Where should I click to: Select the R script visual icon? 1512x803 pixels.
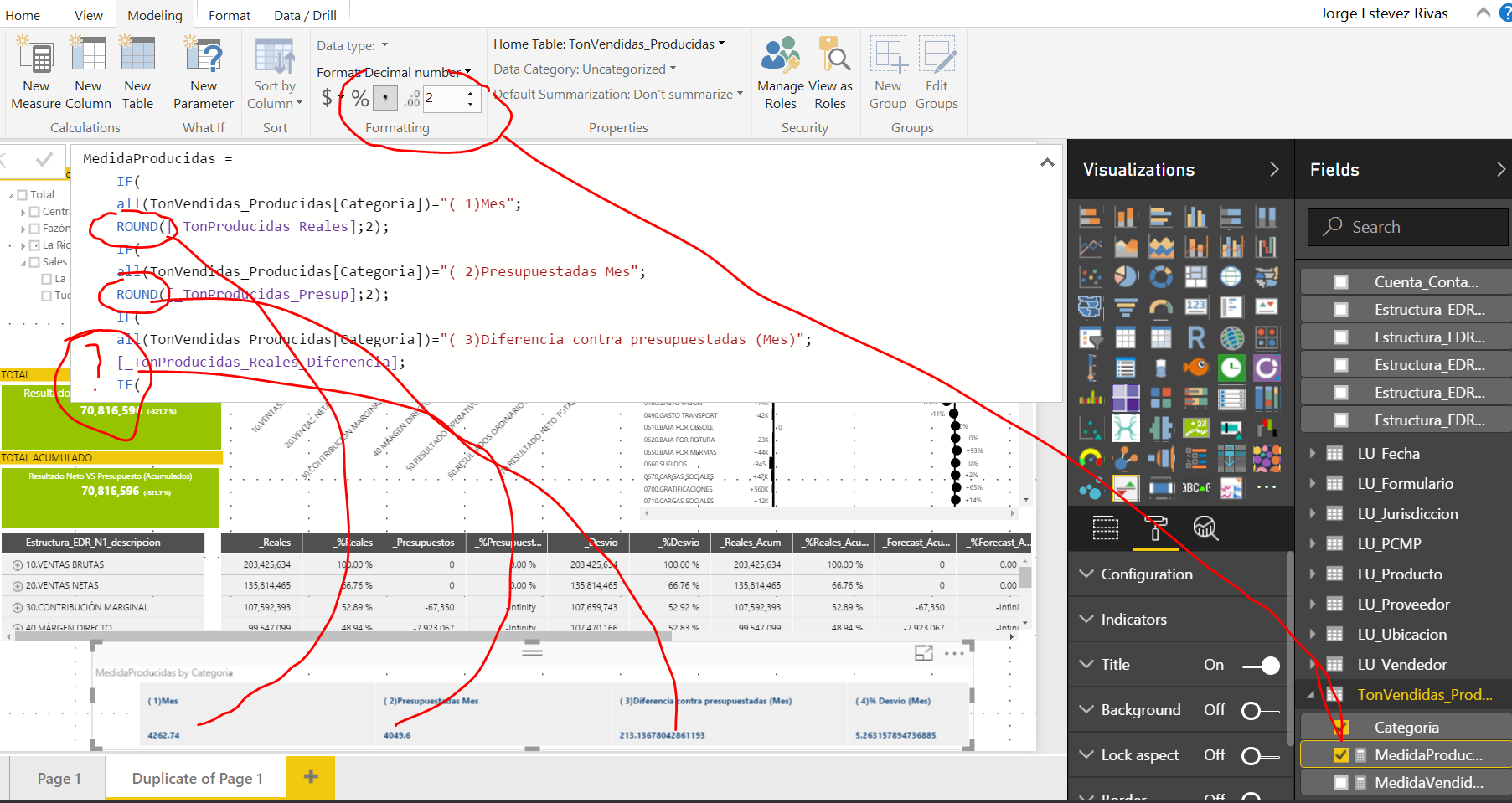[x=1196, y=337]
